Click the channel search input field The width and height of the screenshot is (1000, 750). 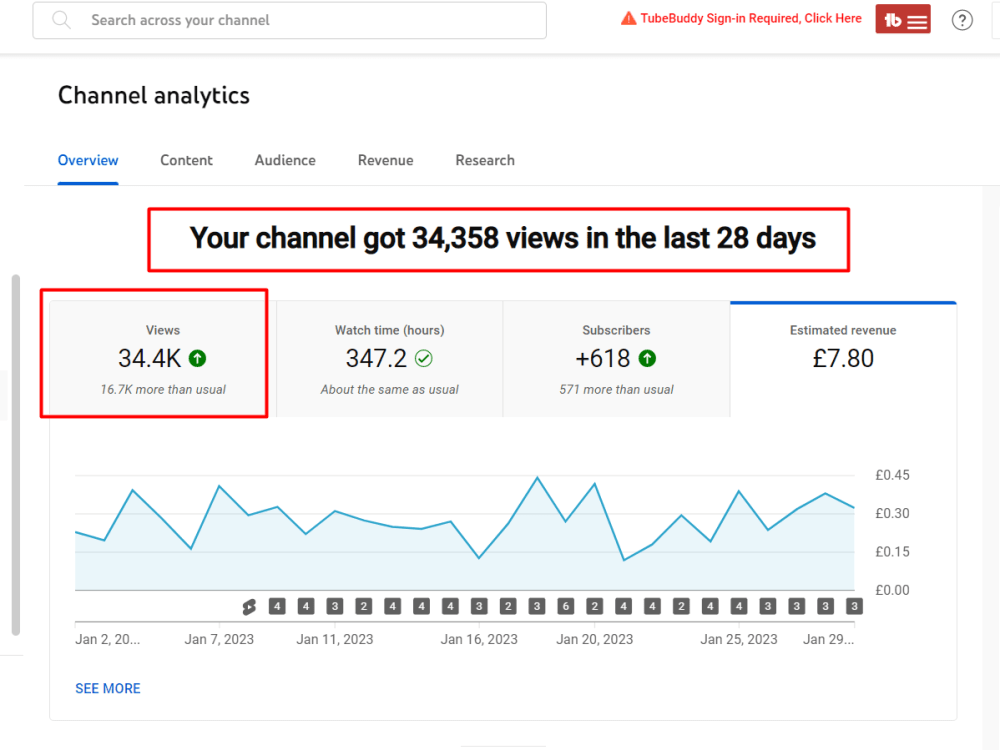pos(290,20)
